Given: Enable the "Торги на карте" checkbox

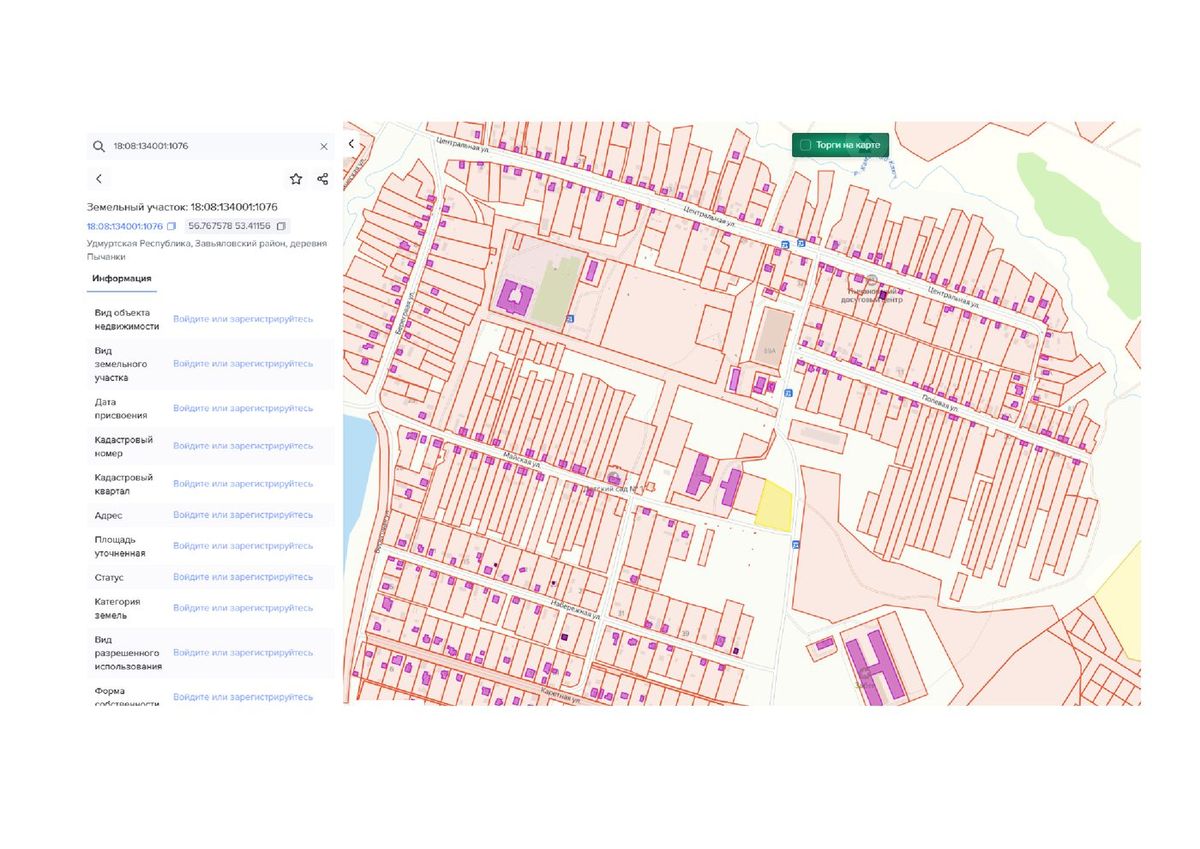Looking at the screenshot, I should [x=805, y=145].
